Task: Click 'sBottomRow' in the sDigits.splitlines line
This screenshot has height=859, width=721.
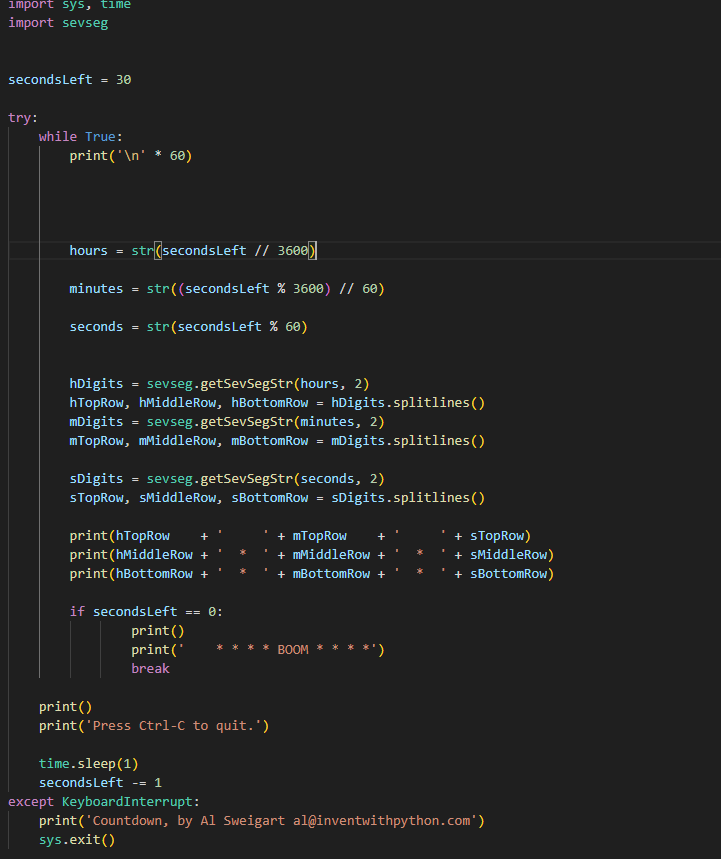Action: pos(269,497)
